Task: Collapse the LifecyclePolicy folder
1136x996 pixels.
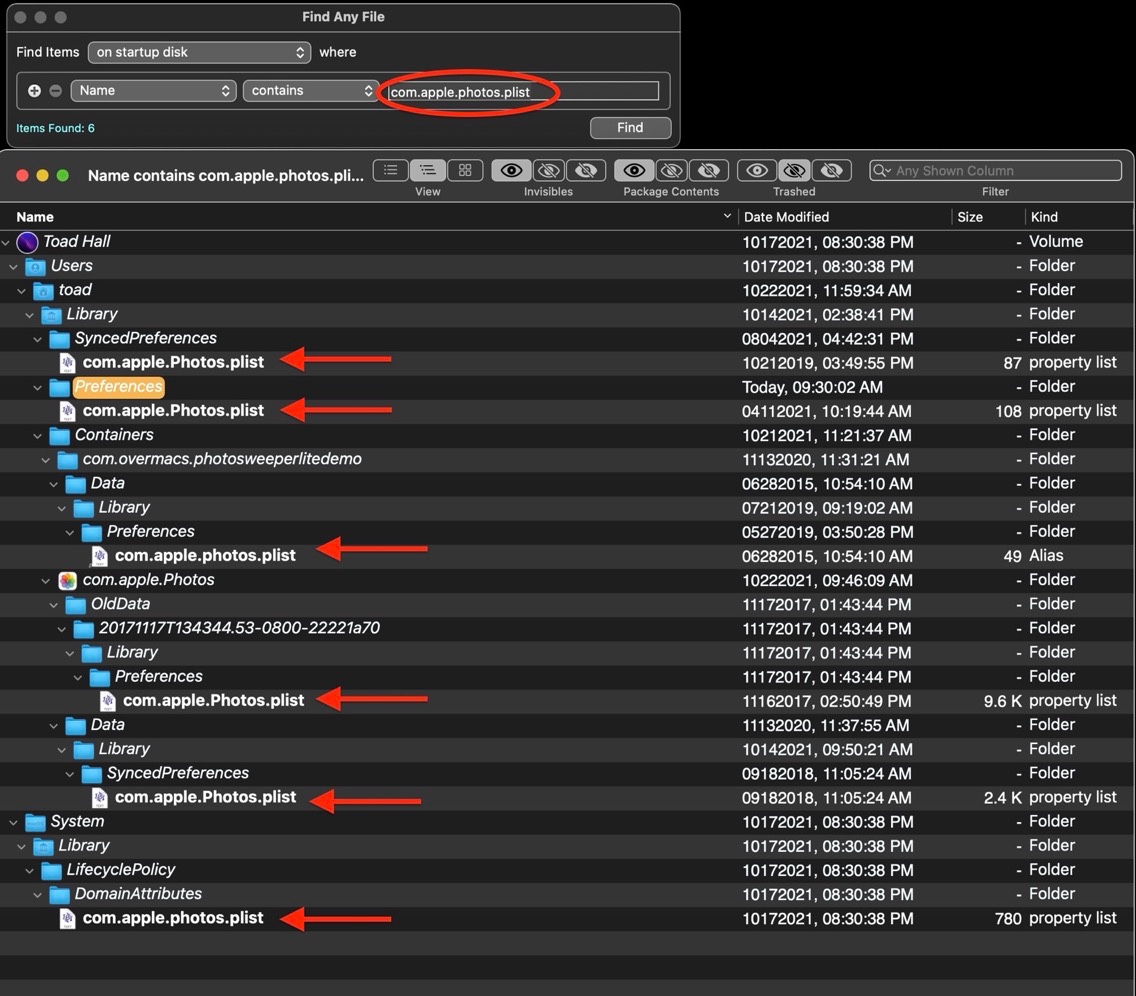Action: 29,871
